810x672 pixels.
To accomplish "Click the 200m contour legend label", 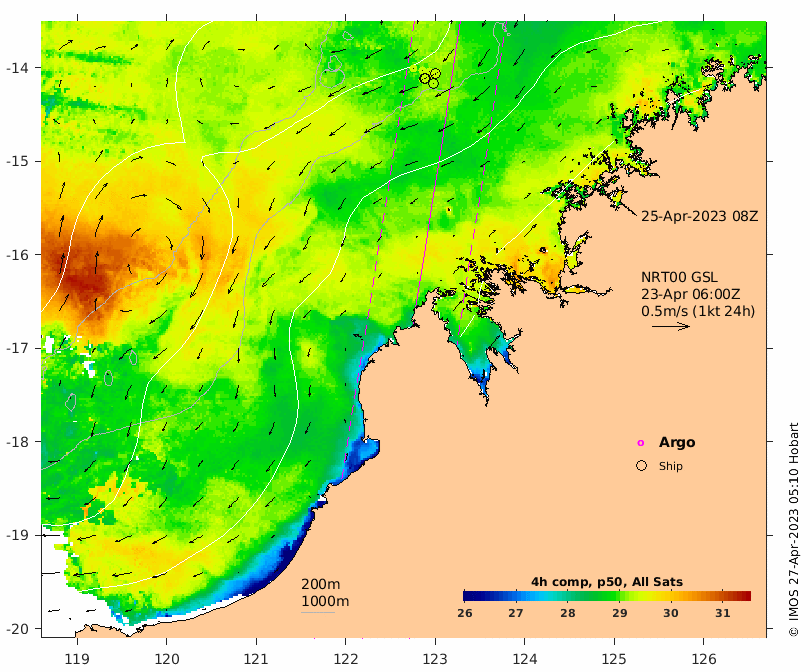I will click(x=320, y=584).
